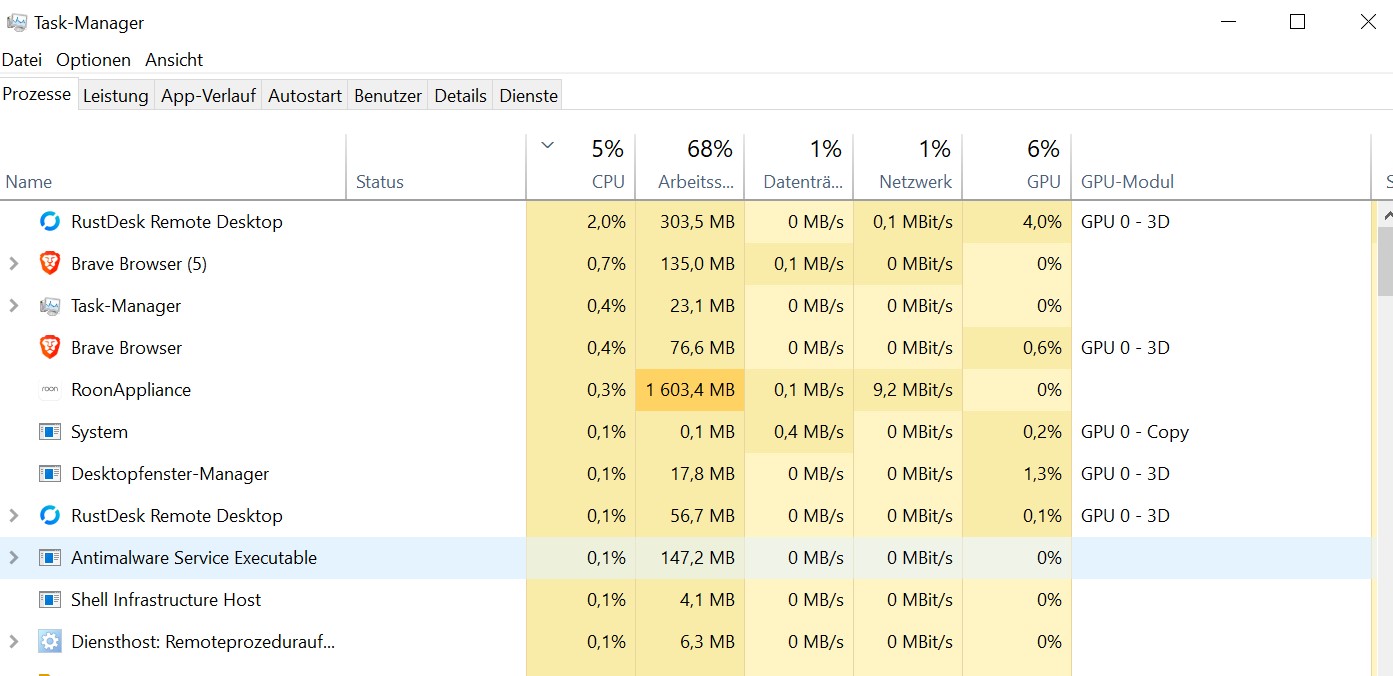
Task: Click the Task-Manager icon in the title bar
Action: 16,22
